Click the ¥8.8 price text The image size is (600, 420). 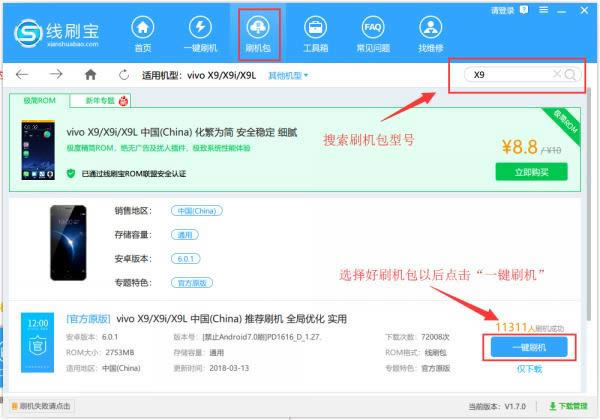[x=520, y=147]
